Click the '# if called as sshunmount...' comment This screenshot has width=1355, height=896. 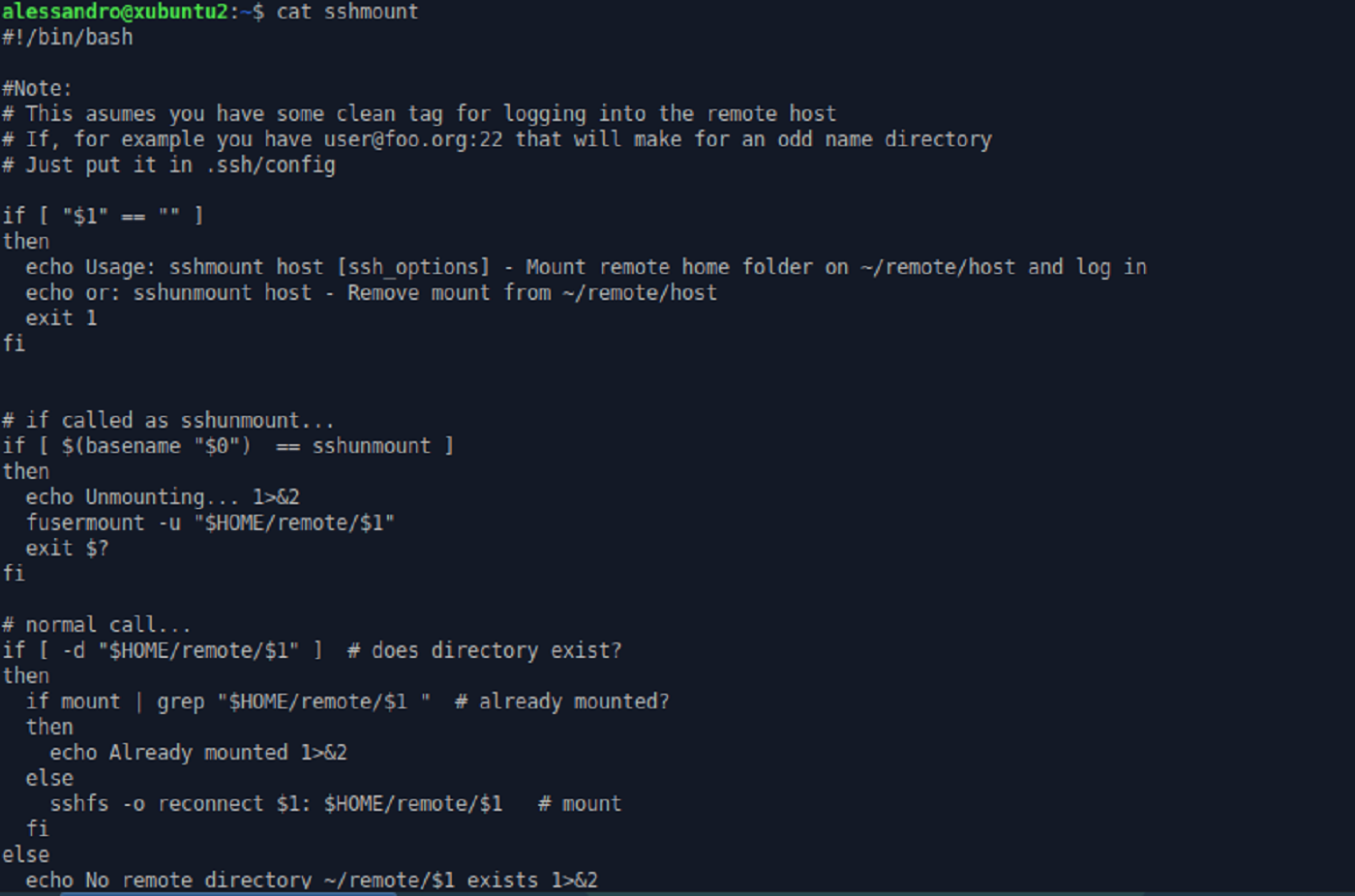pyautogui.click(x=167, y=420)
